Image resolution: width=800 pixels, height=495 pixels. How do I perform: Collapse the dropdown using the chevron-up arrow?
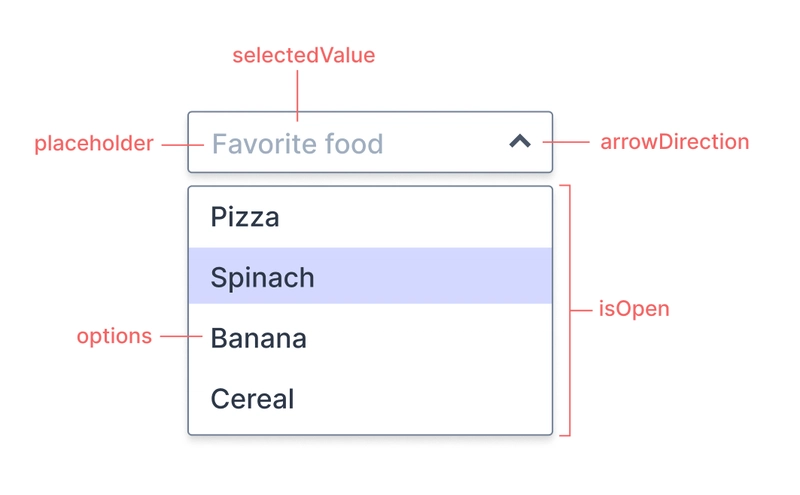click(520, 141)
